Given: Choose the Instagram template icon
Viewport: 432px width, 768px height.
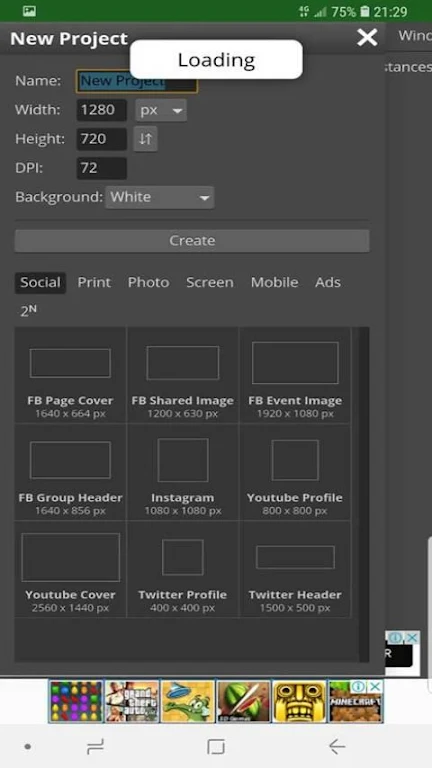Looking at the screenshot, I should [183, 460].
